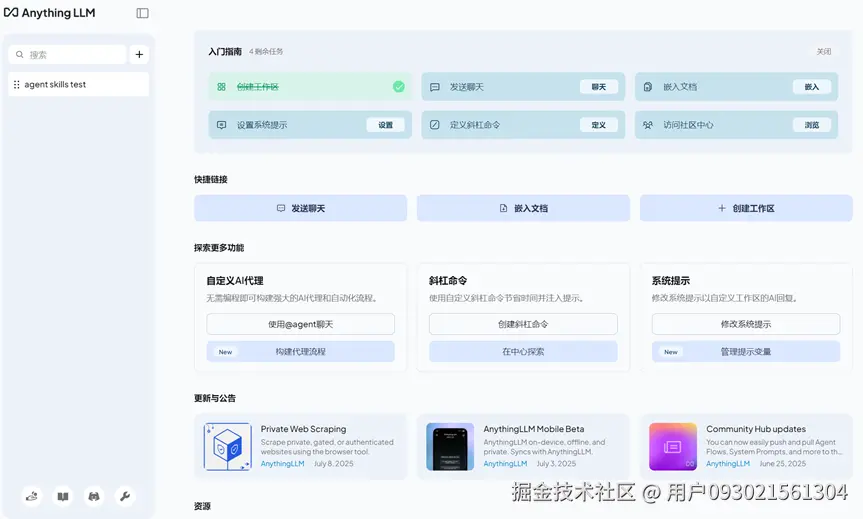863x519 pixels.
Task: Click the 浏览 button
Action: [x=812, y=125]
